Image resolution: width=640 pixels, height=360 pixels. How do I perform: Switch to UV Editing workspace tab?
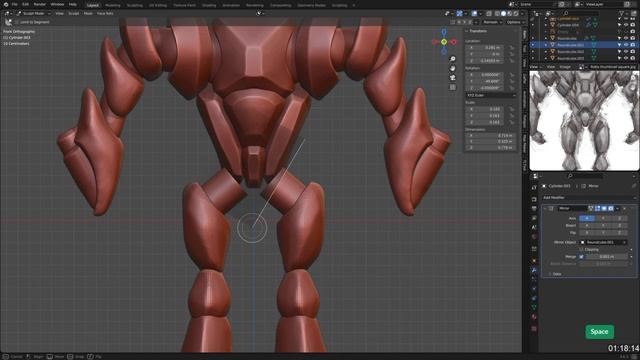(x=158, y=5)
